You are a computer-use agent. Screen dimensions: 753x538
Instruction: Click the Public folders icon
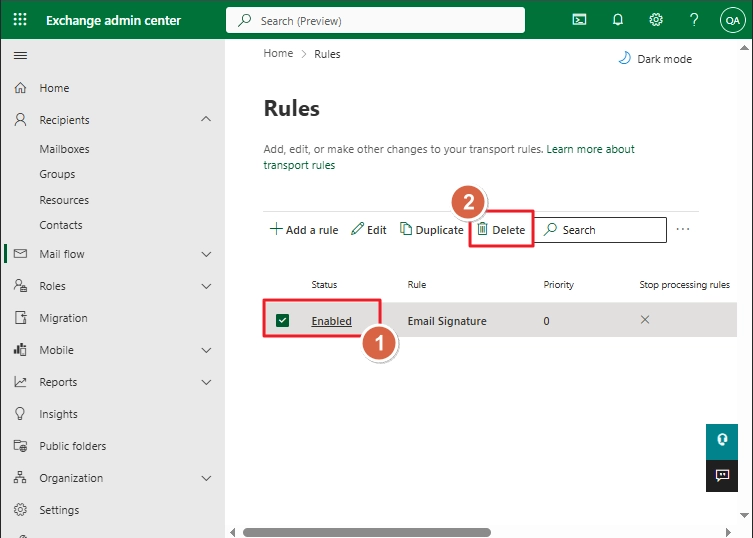pyautogui.click(x=20, y=446)
